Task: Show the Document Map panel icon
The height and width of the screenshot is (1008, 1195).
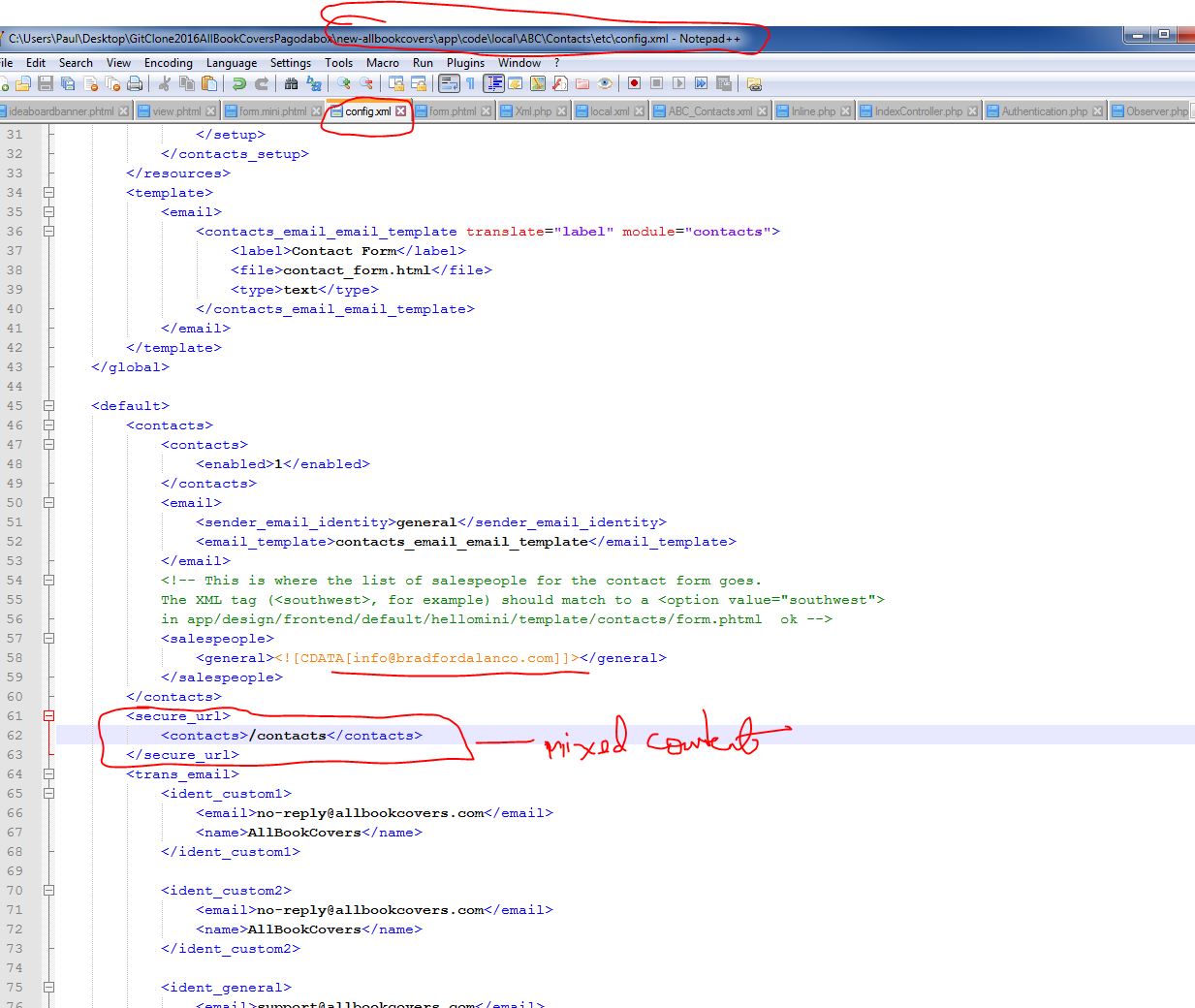Action: coord(537,83)
